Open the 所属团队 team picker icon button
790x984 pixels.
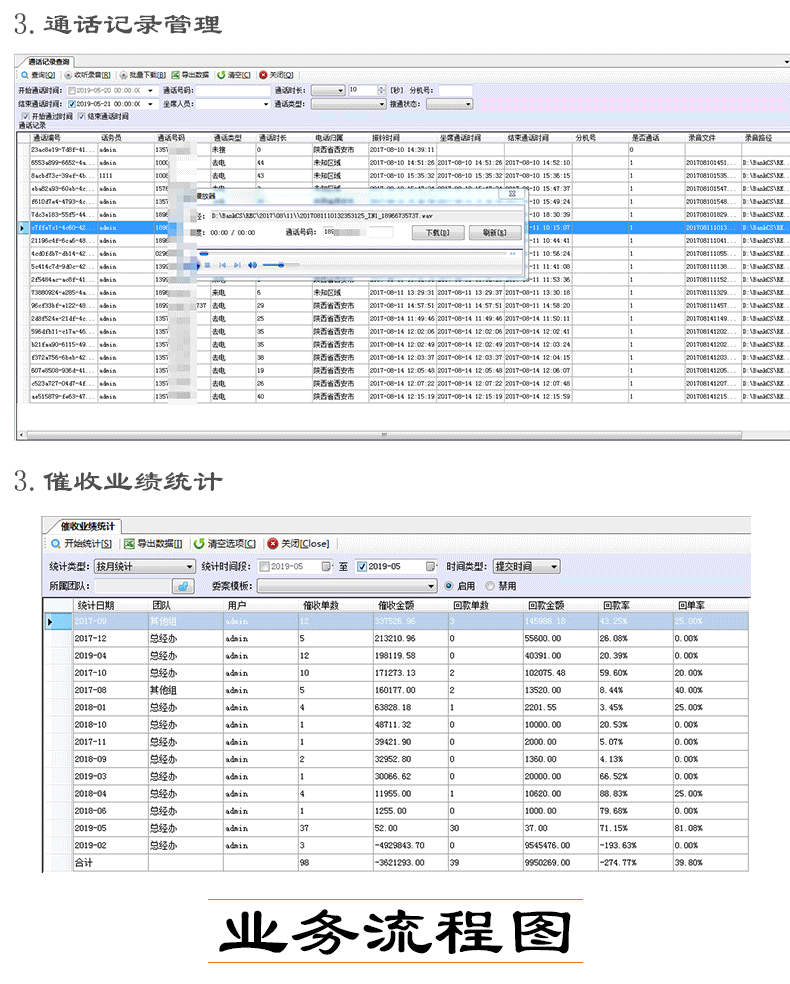183,586
